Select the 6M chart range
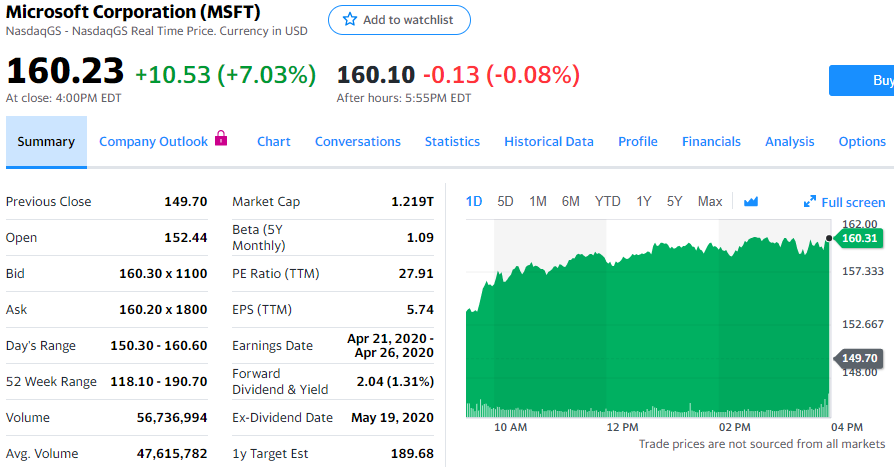The image size is (894, 467). coord(570,202)
